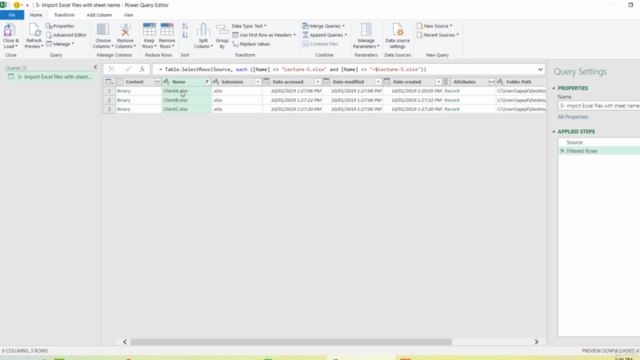Select row number 3 header

(x=109, y=109)
